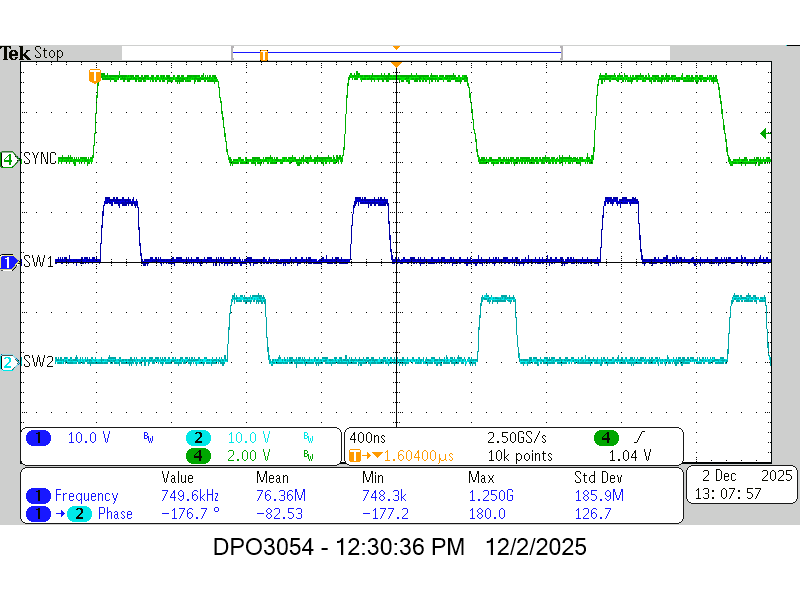Select the Channel 4 ground marker labeled SYNC
The image size is (800, 600).
[x=8, y=159]
